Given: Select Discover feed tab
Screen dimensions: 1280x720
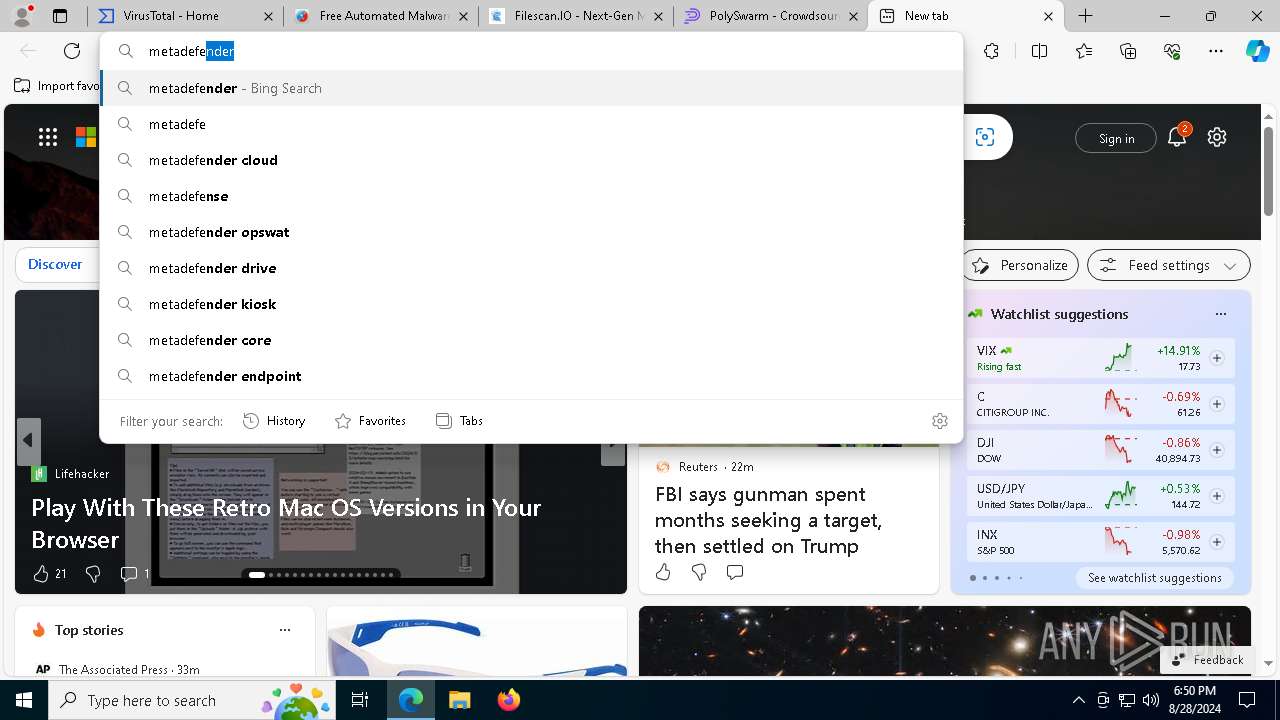Looking at the screenshot, I should pyautogui.click(x=55, y=264).
